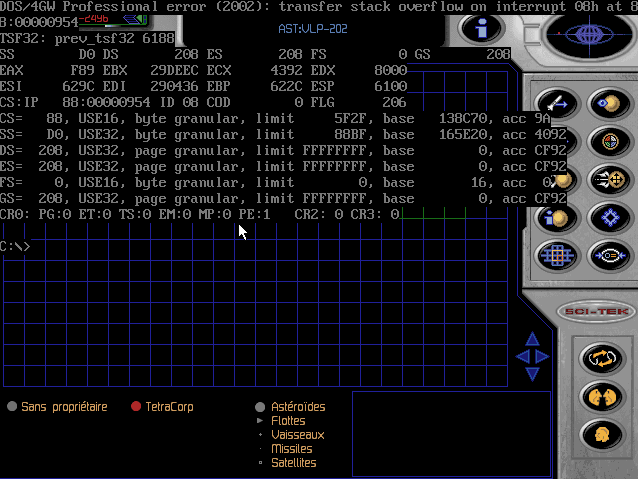Click the 'TSF32: prev_tsf32 6188' text
Image resolution: width=638 pixels, height=480 pixels.
pos(87,38)
